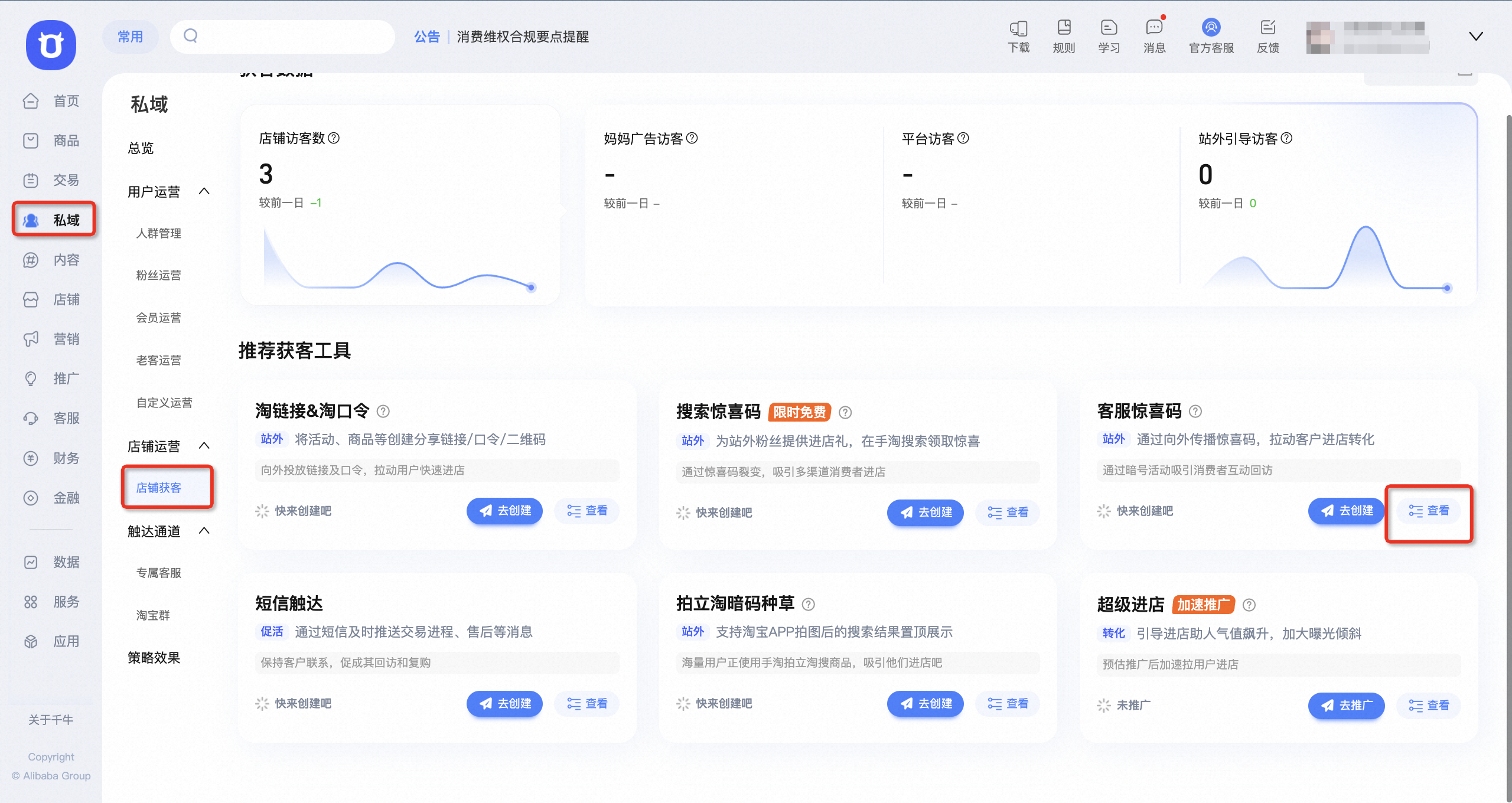
Task: Open 推广 promotion in sidebar
Action: click(51, 378)
